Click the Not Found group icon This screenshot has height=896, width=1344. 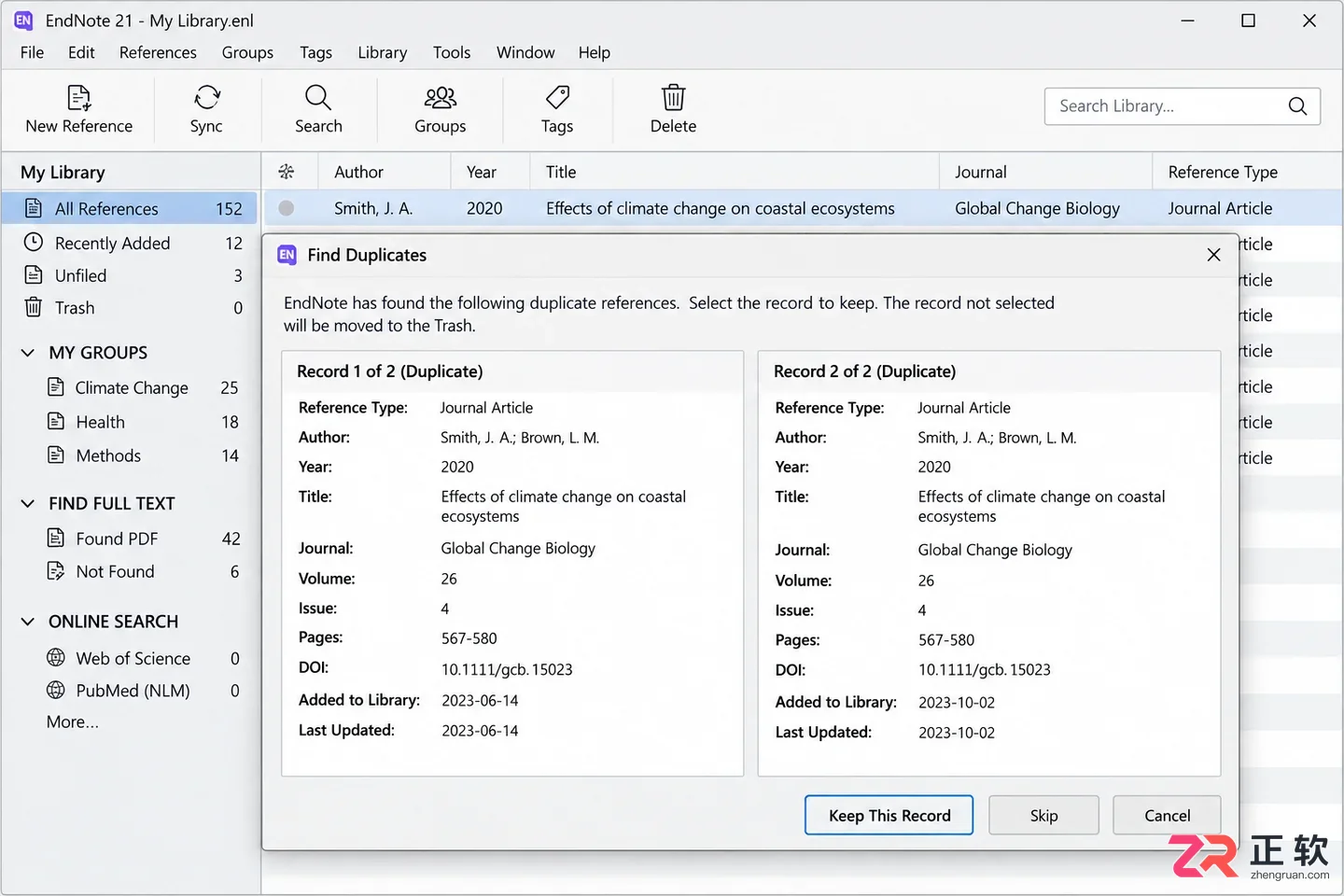pyautogui.click(x=56, y=571)
